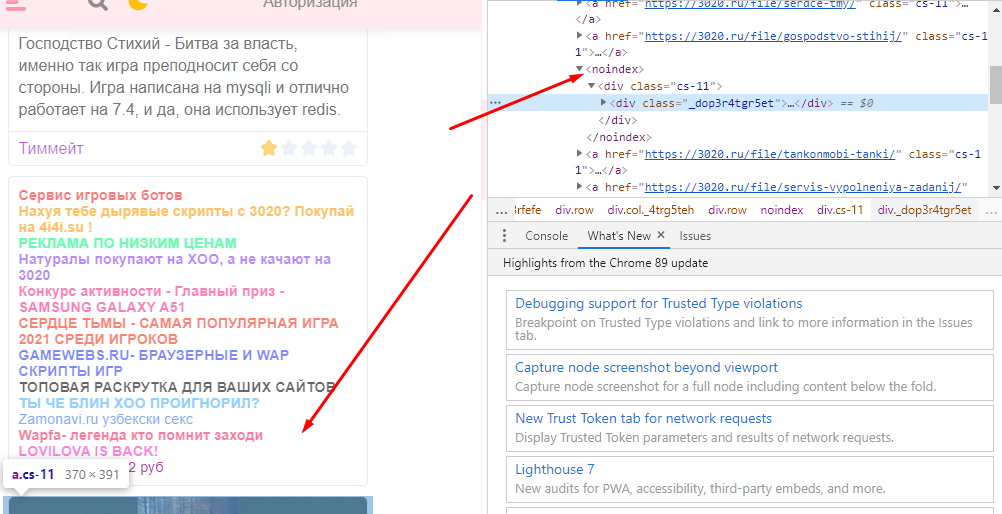Collapse the noindex element node

click(580, 70)
